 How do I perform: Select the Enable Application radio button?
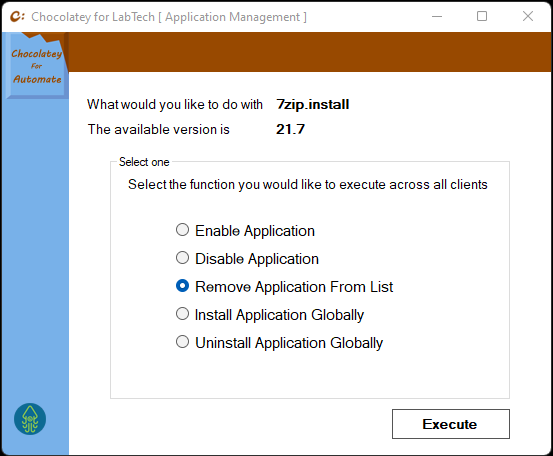[x=182, y=230]
